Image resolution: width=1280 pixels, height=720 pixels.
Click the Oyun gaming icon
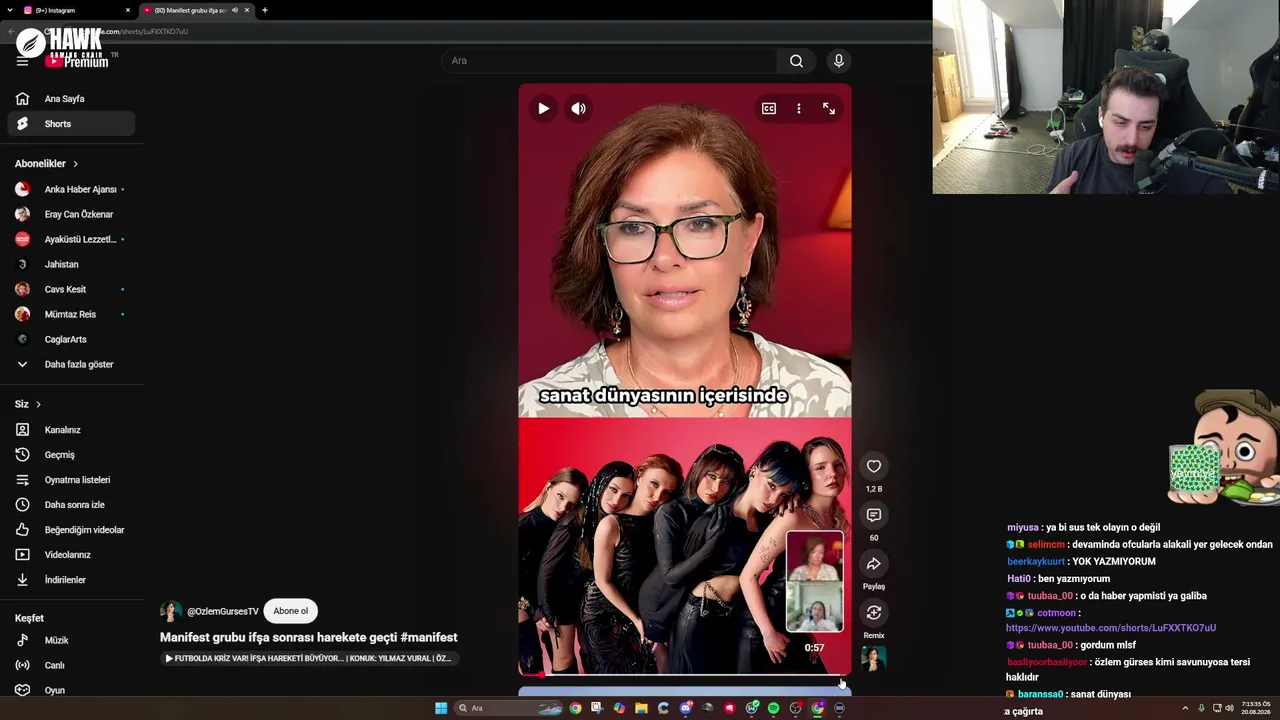22,690
